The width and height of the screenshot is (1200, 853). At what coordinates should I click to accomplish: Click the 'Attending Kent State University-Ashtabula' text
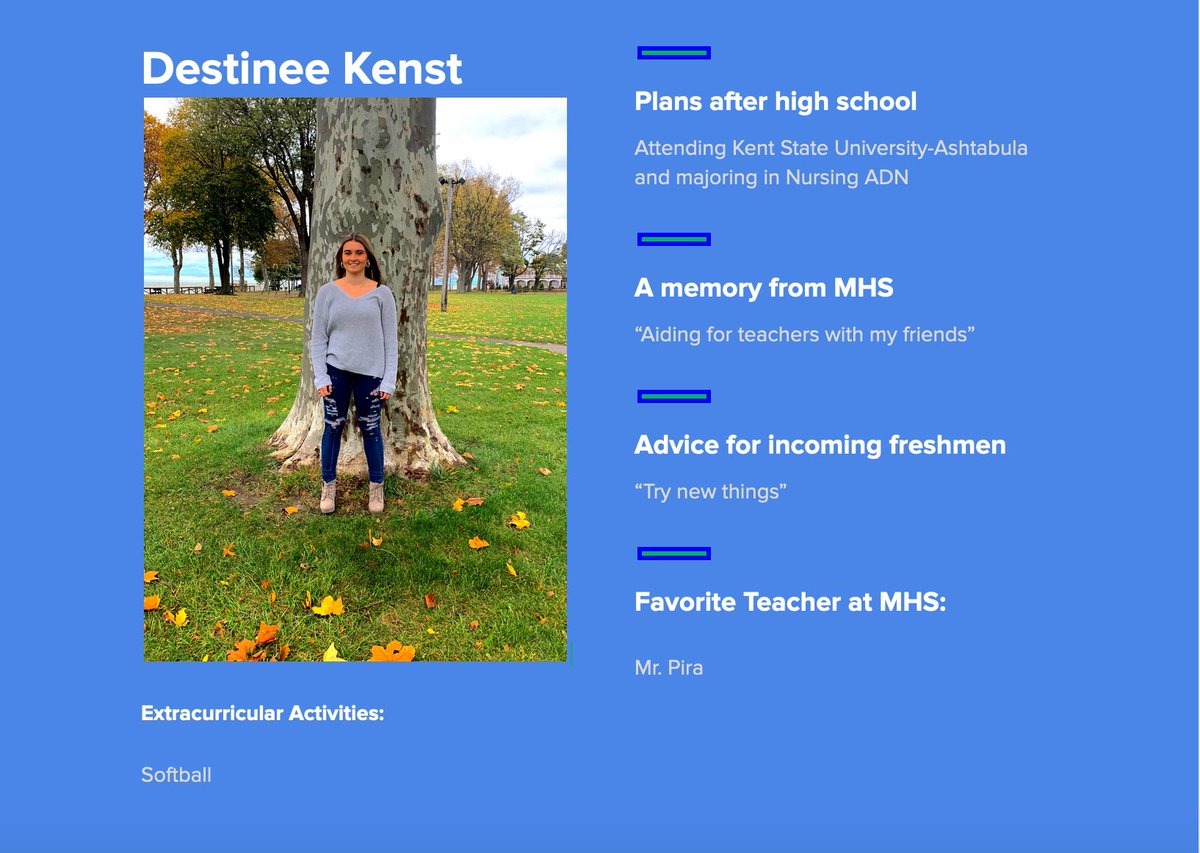(831, 148)
